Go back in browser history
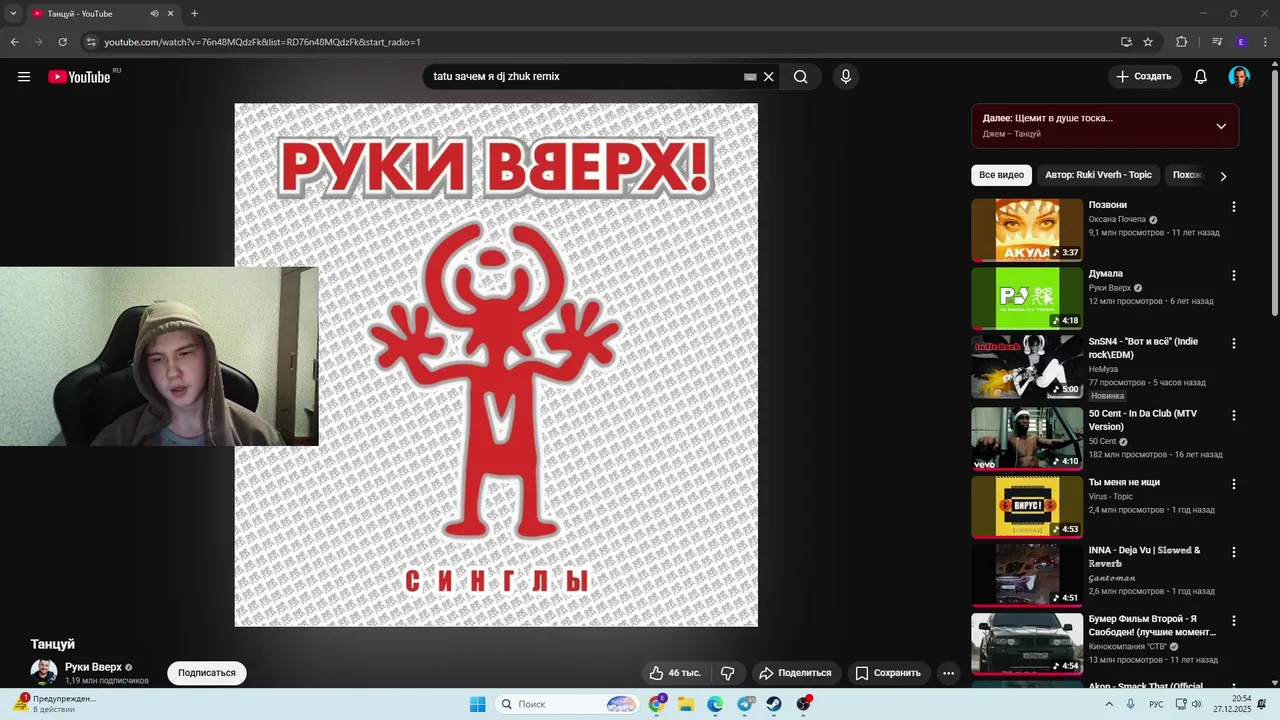 coord(14,42)
